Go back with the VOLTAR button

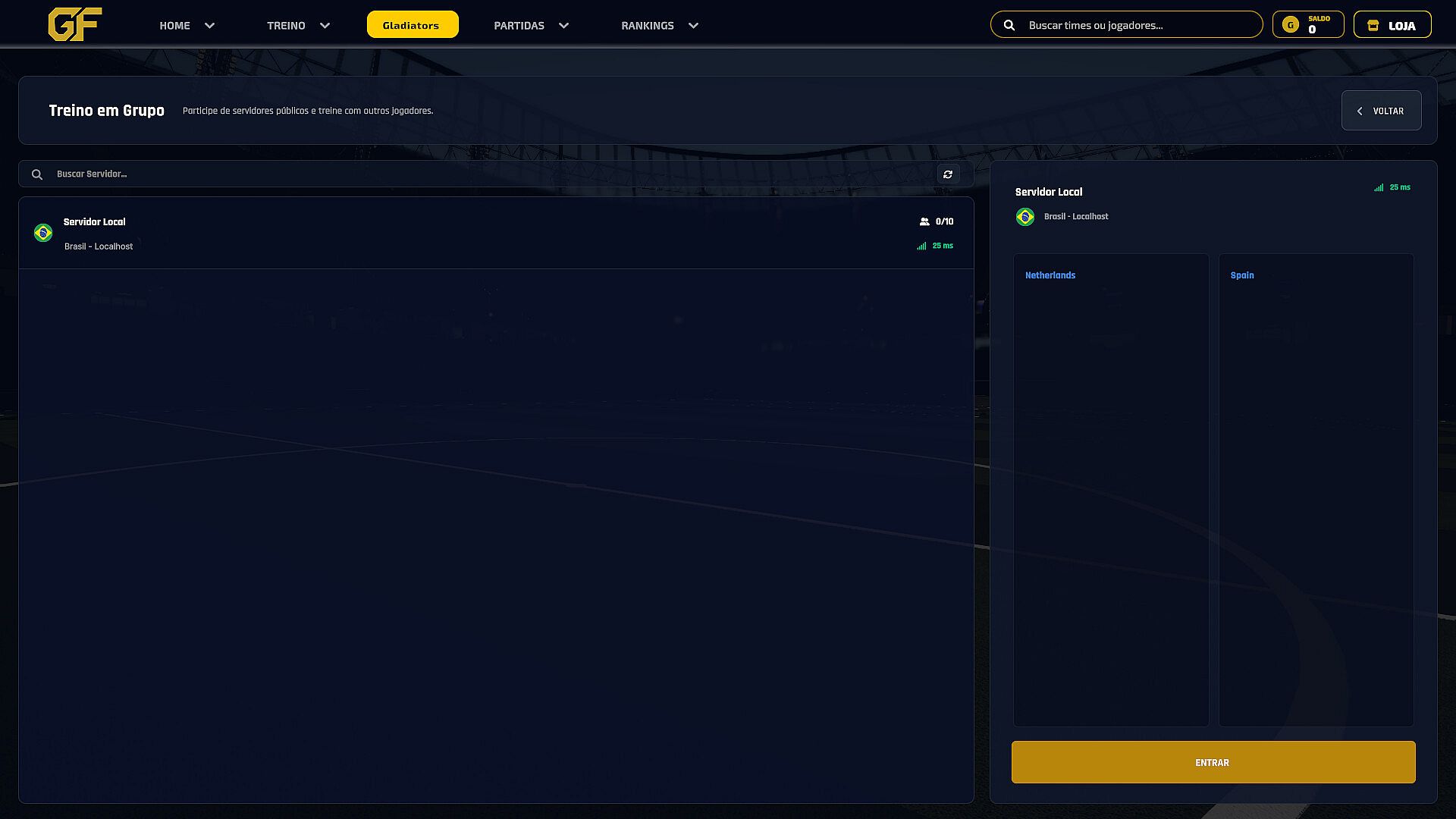click(1381, 111)
